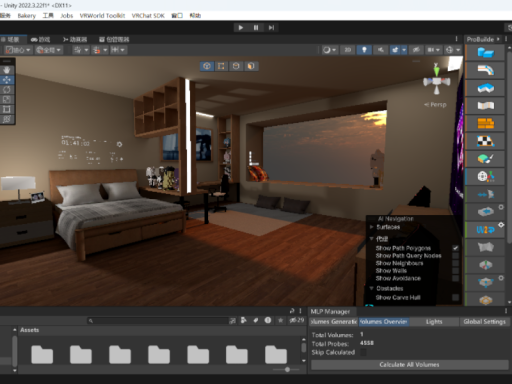Click the ProBuilder globe orientation icon
512x384 pixels.
pyautogui.click(x=485, y=176)
